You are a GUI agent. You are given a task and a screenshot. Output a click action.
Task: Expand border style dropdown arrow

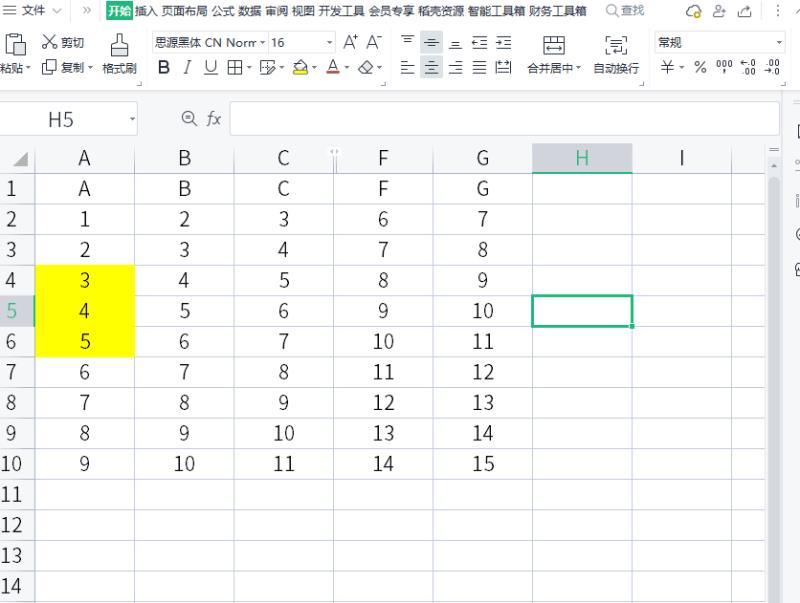[249, 67]
